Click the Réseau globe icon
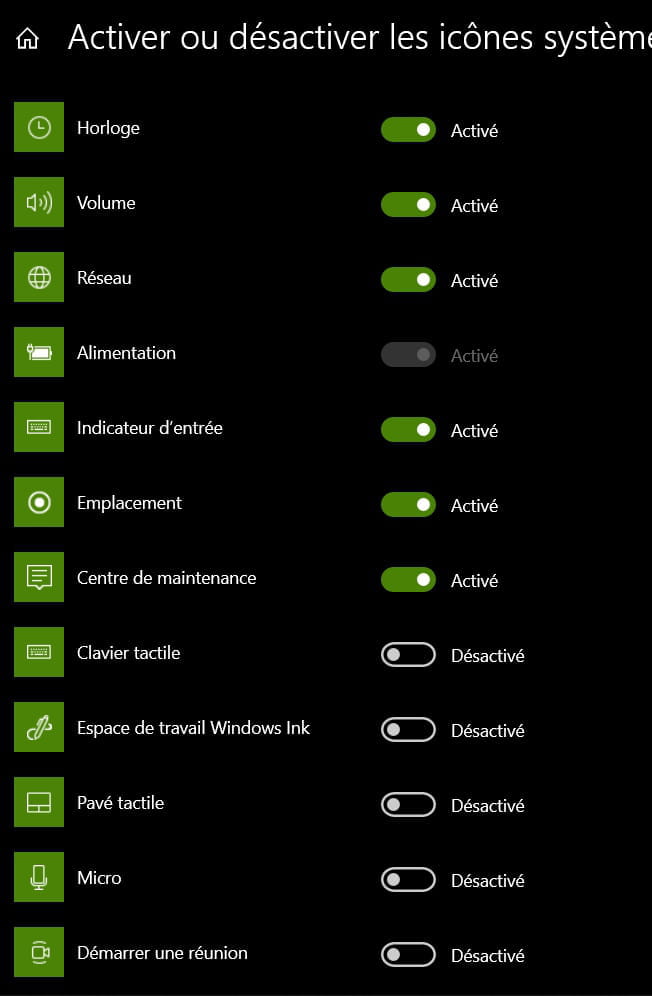The image size is (652, 996). click(x=39, y=277)
